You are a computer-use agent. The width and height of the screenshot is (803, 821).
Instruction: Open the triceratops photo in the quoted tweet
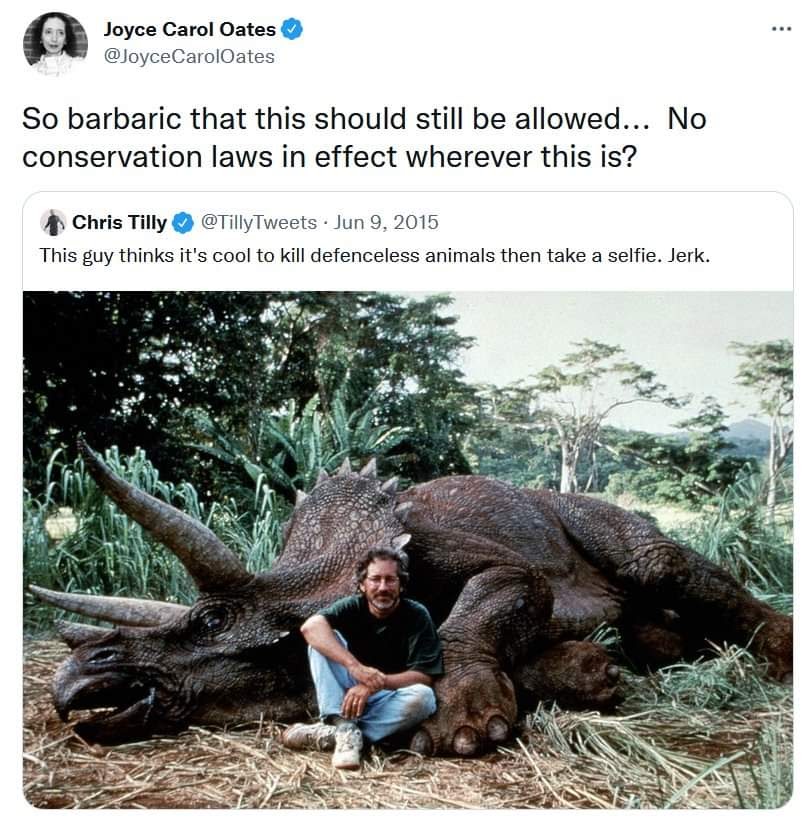point(408,550)
